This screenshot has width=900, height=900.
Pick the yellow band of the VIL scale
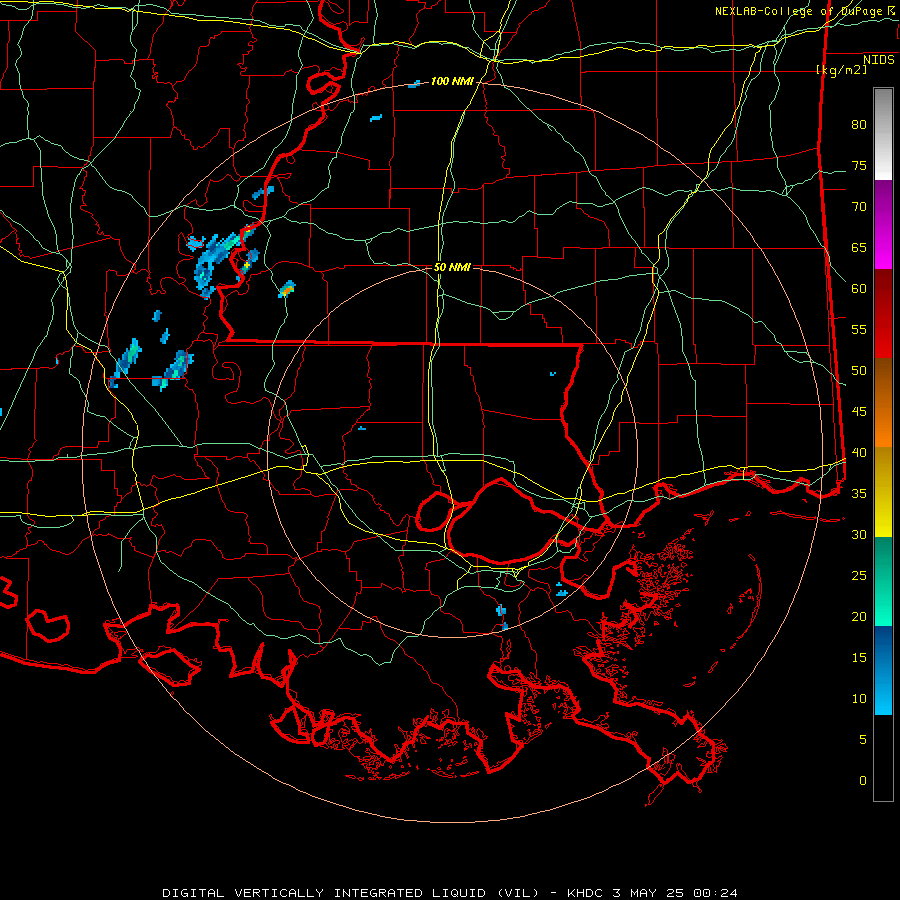(883, 492)
